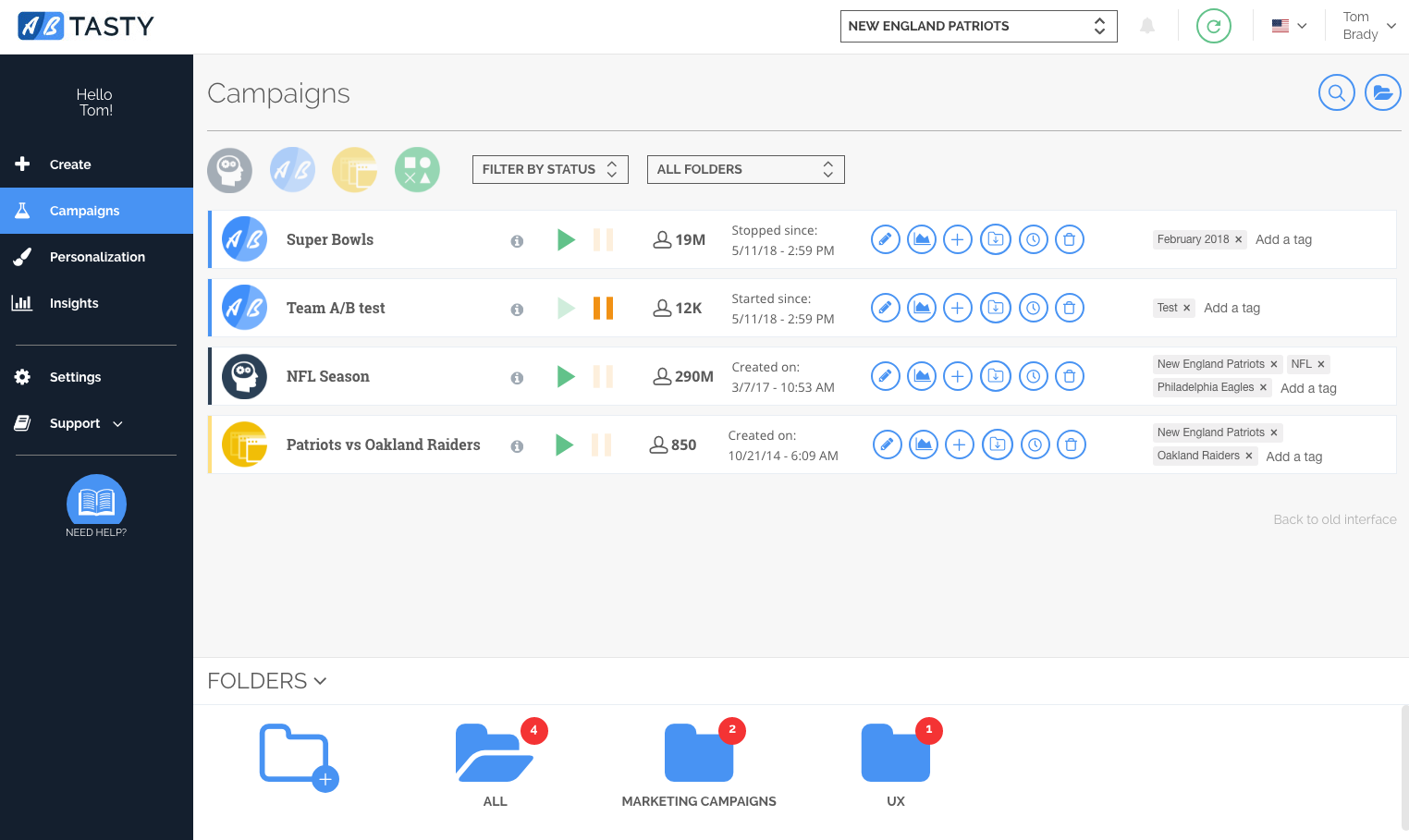The width and height of the screenshot is (1409, 840).
Task: Click the green refresh icon in top bar
Action: (x=1213, y=26)
